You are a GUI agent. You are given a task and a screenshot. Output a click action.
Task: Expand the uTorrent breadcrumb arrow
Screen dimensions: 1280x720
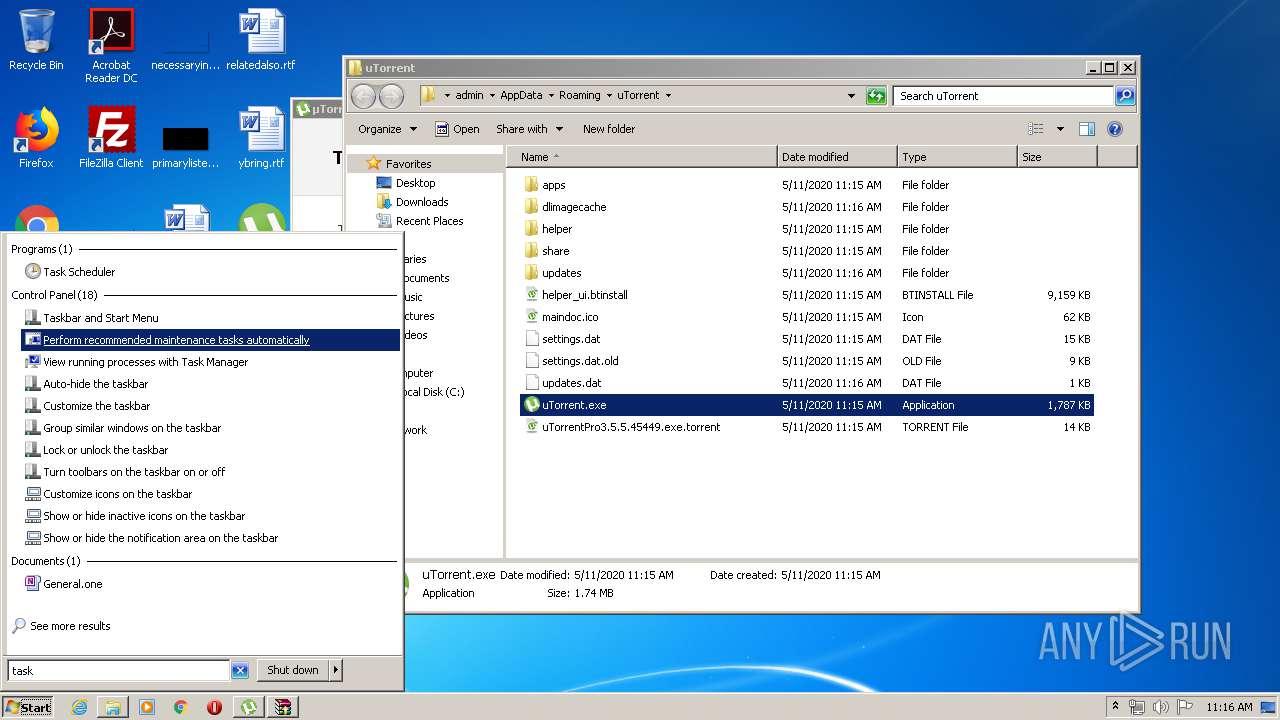[668, 96]
